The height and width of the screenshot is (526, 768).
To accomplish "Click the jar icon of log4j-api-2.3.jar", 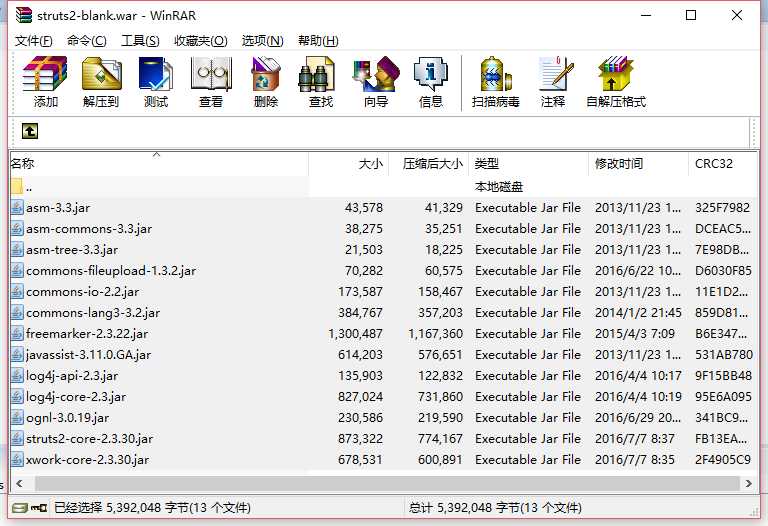I will [17, 376].
